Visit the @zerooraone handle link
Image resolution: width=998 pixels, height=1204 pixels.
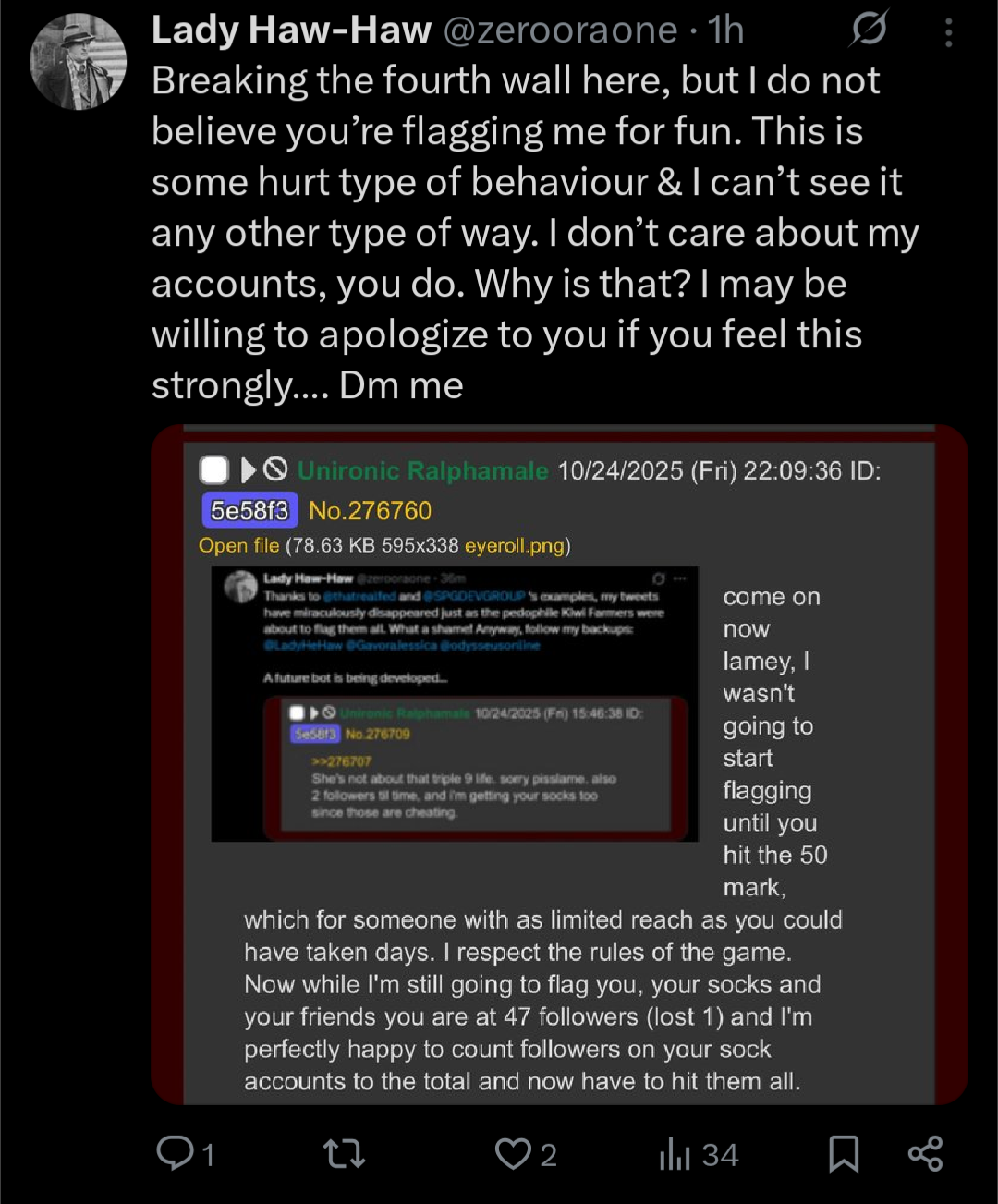[x=561, y=30]
